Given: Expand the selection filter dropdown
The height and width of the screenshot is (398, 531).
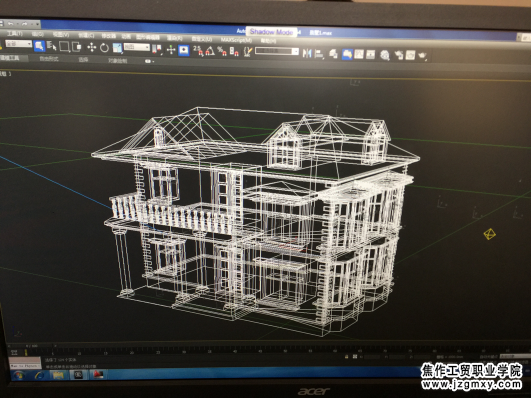Looking at the screenshot, I should point(19,44).
